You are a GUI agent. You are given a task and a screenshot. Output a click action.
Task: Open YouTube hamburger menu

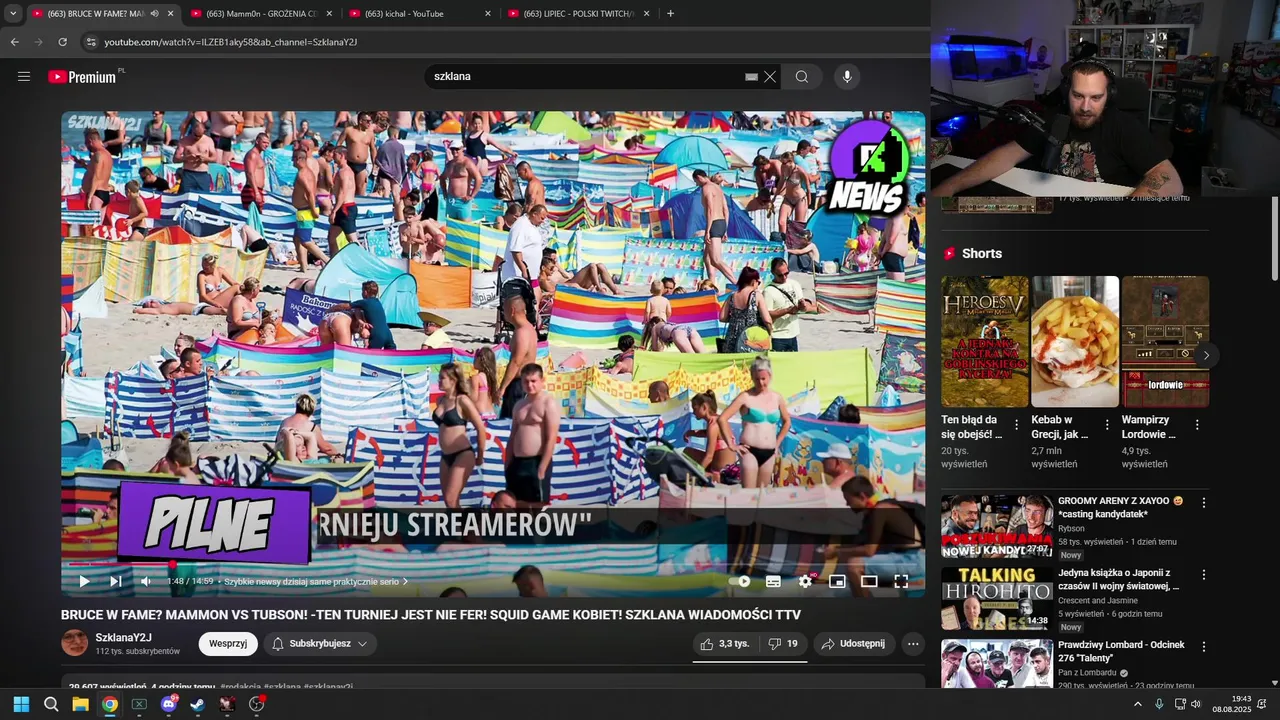[x=24, y=76]
